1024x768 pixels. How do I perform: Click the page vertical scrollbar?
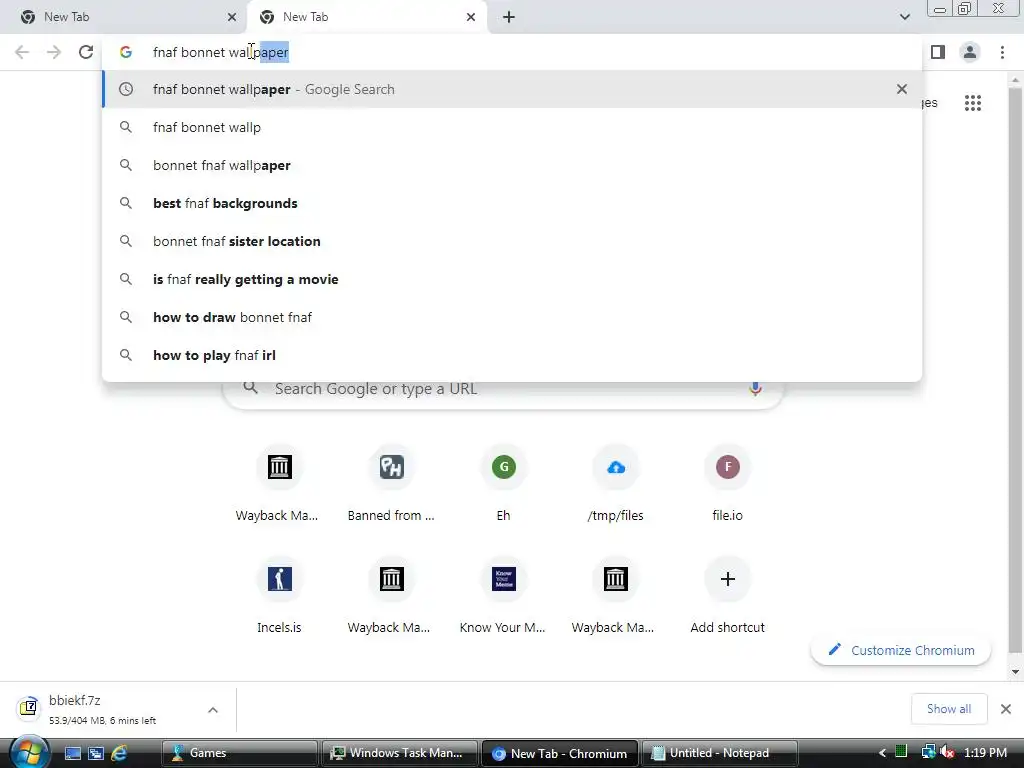1015,372
